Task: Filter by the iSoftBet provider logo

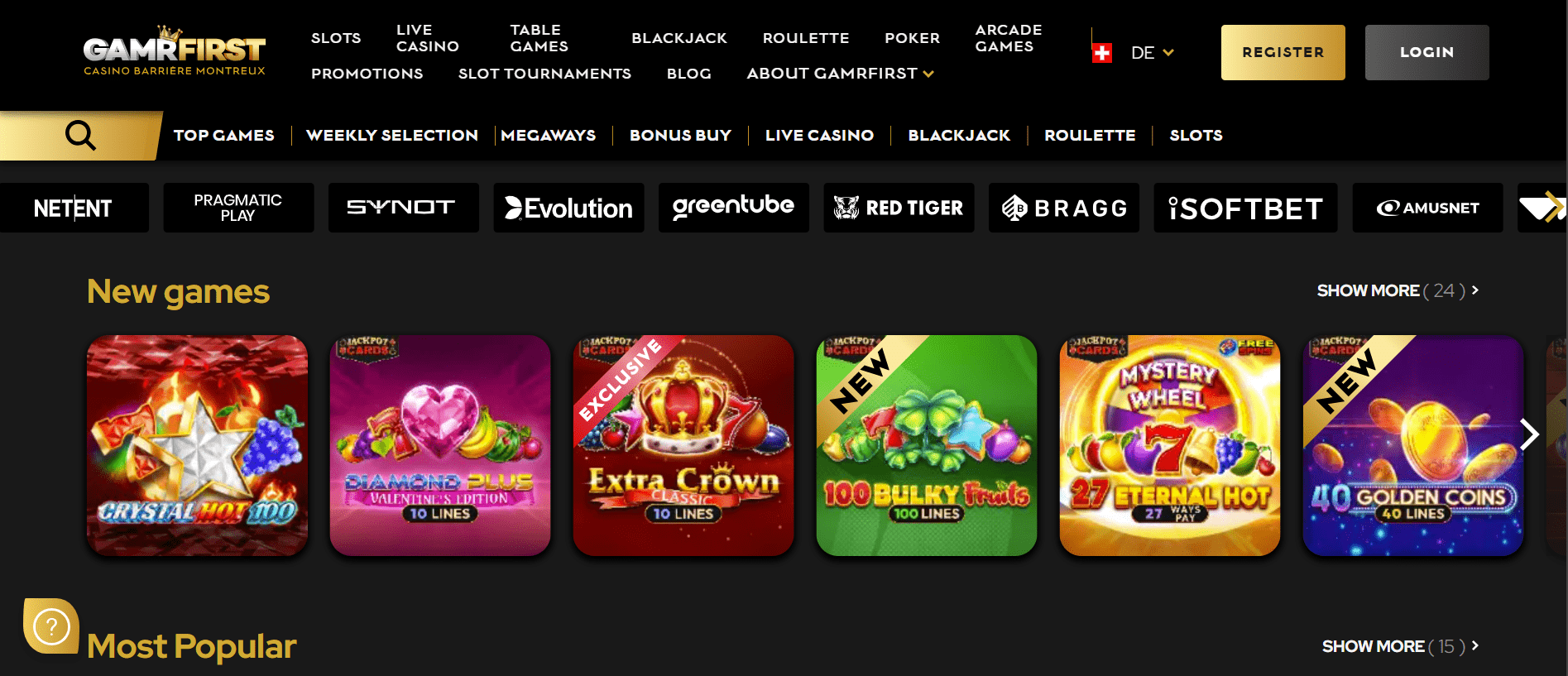Action: [1245, 208]
